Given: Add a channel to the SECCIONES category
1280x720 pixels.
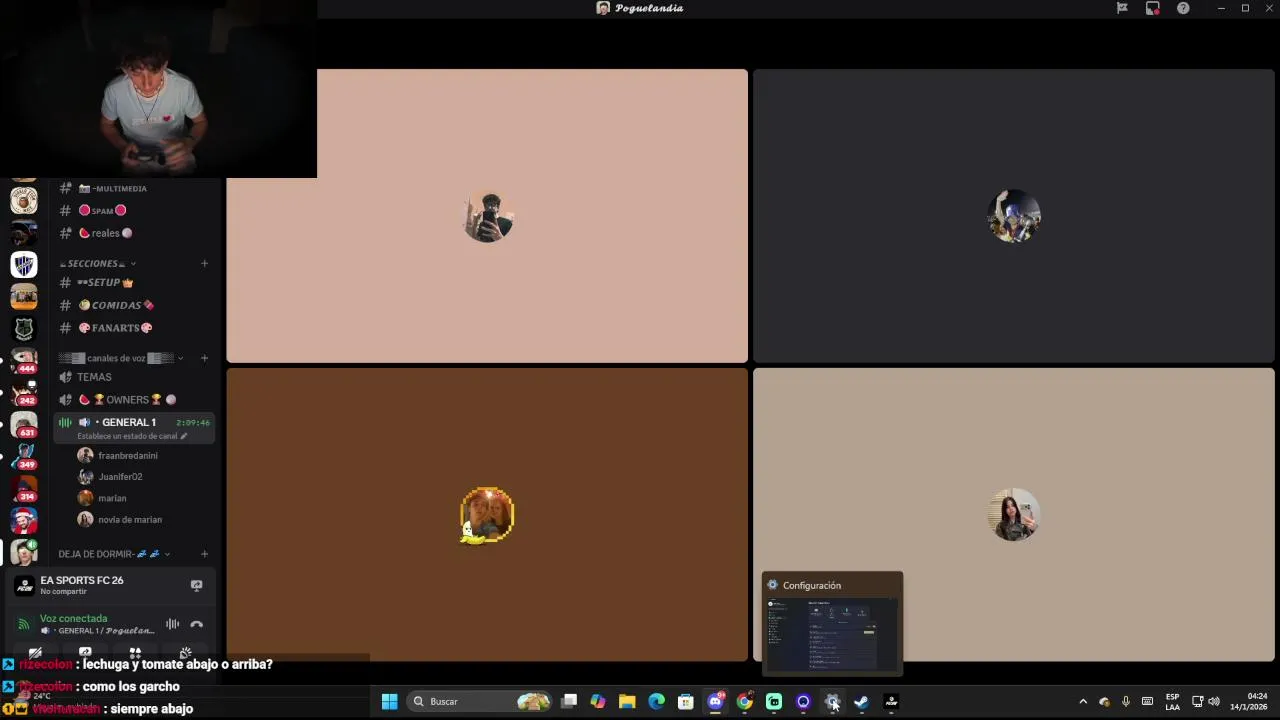Looking at the screenshot, I should (204, 263).
